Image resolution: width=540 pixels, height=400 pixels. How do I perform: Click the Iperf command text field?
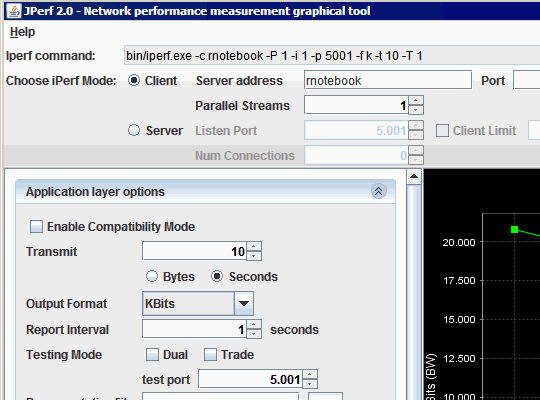[332, 55]
